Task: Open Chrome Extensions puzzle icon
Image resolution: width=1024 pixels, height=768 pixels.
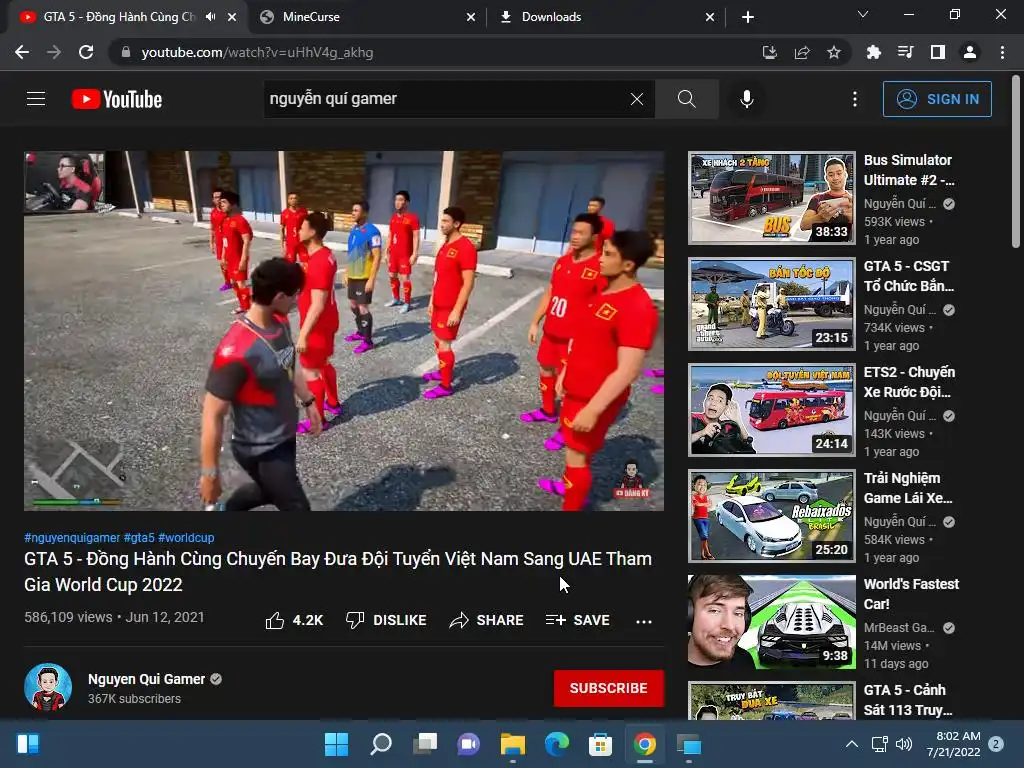Action: [873, 52]
